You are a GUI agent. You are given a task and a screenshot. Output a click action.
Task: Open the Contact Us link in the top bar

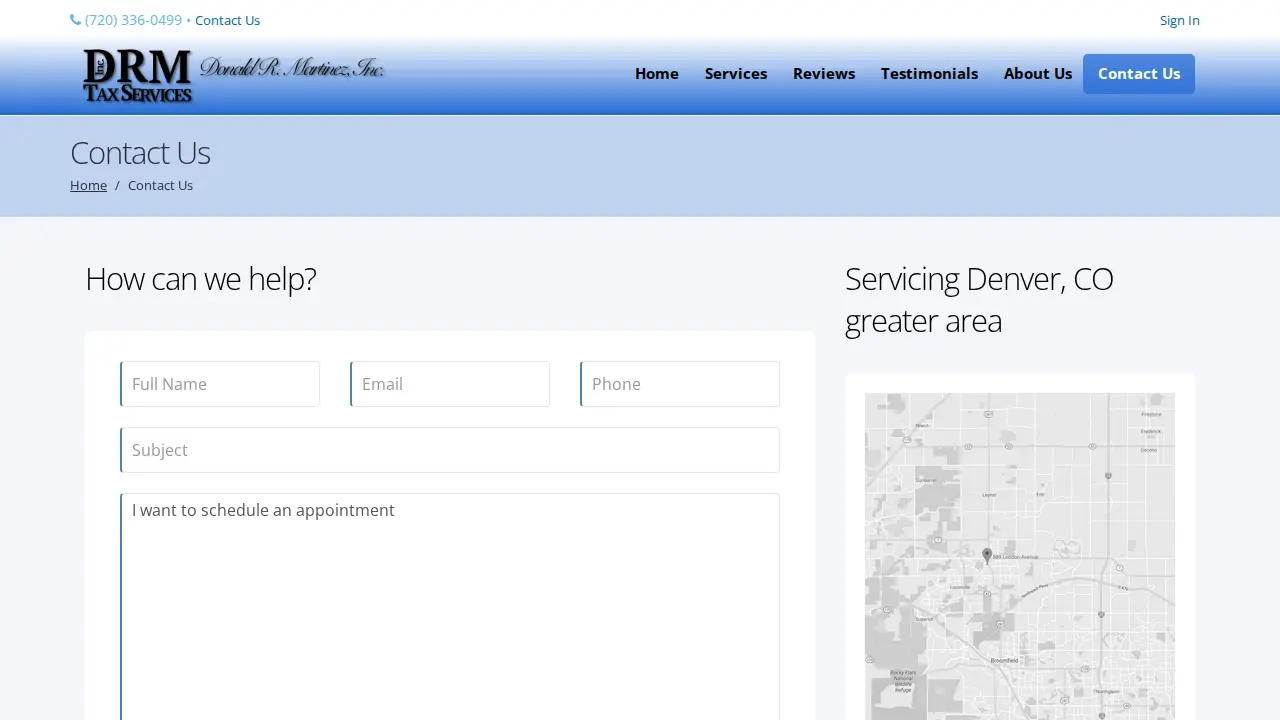[227, 20]
